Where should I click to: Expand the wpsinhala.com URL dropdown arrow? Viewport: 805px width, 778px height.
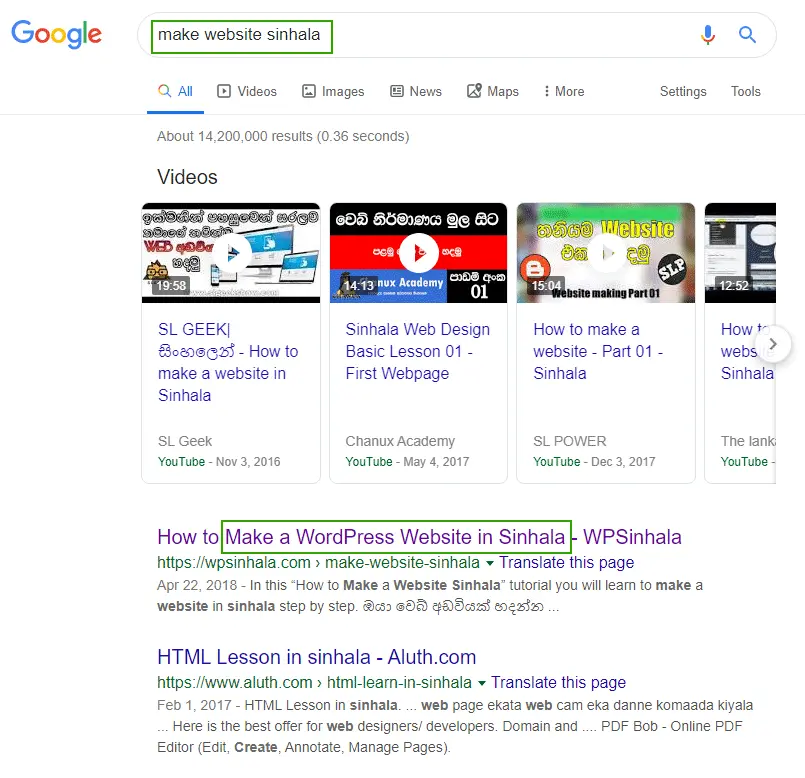pyautogui.click(x=490, y=563)
